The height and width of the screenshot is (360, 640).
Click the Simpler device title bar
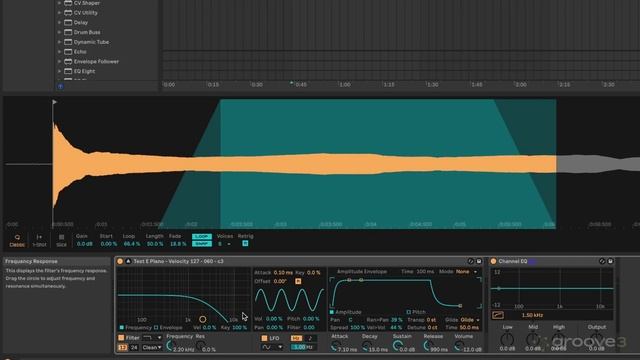299,261
